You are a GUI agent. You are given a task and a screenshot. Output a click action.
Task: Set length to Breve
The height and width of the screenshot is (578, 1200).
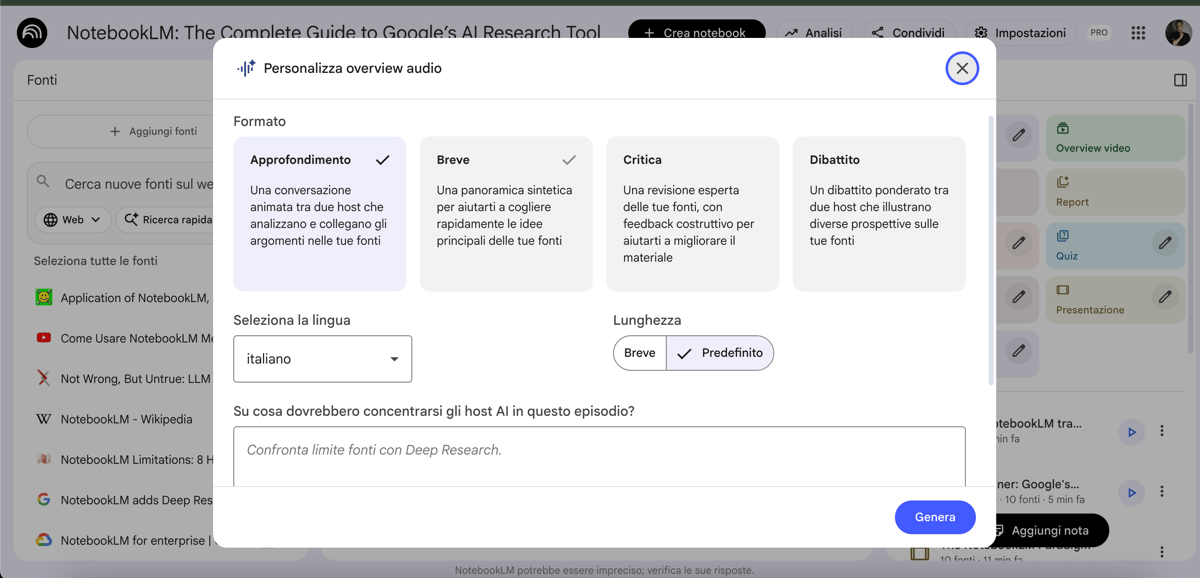pyautogui.click(x=640, y=353)
